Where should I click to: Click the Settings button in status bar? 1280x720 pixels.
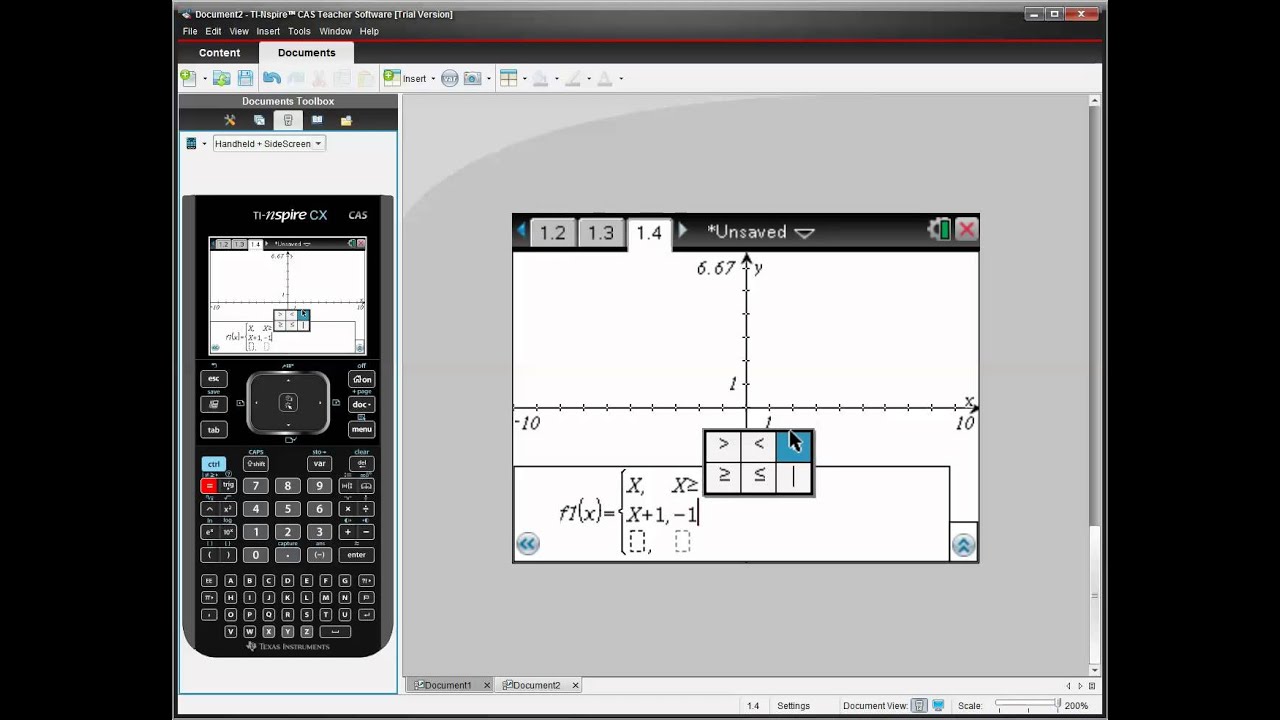793,706
